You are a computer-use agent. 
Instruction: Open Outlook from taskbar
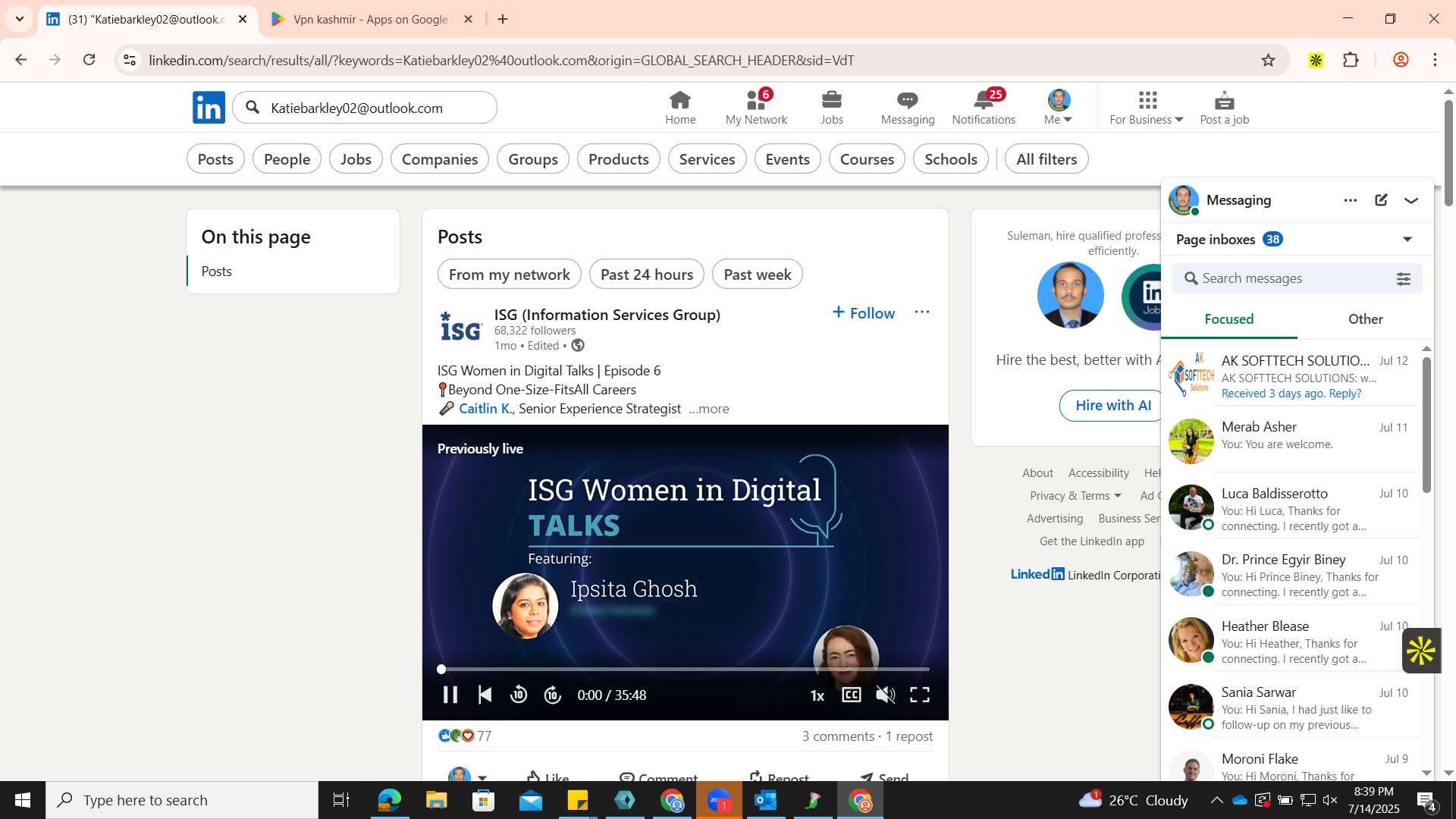click(x=765, y=800)
